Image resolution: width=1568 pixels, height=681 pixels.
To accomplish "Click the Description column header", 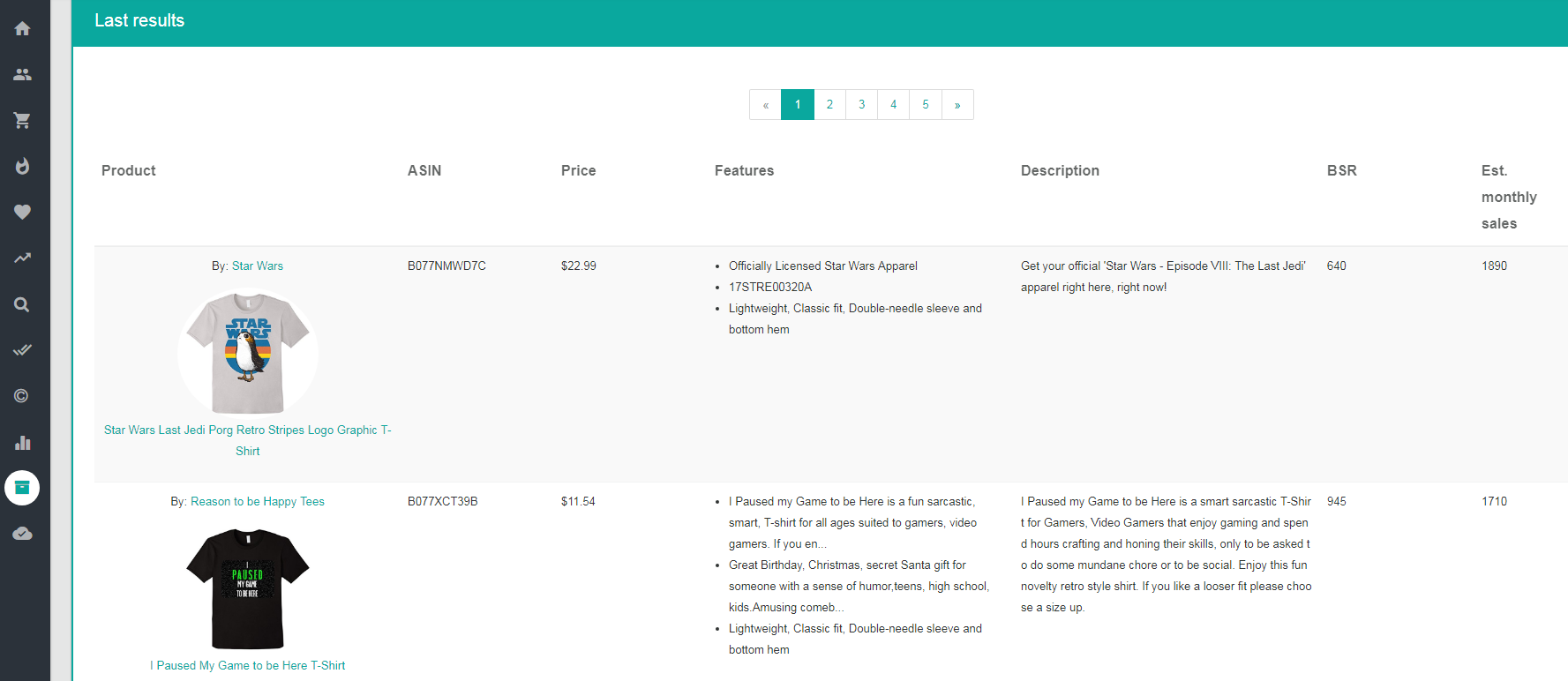I will tap(1061, 170).
